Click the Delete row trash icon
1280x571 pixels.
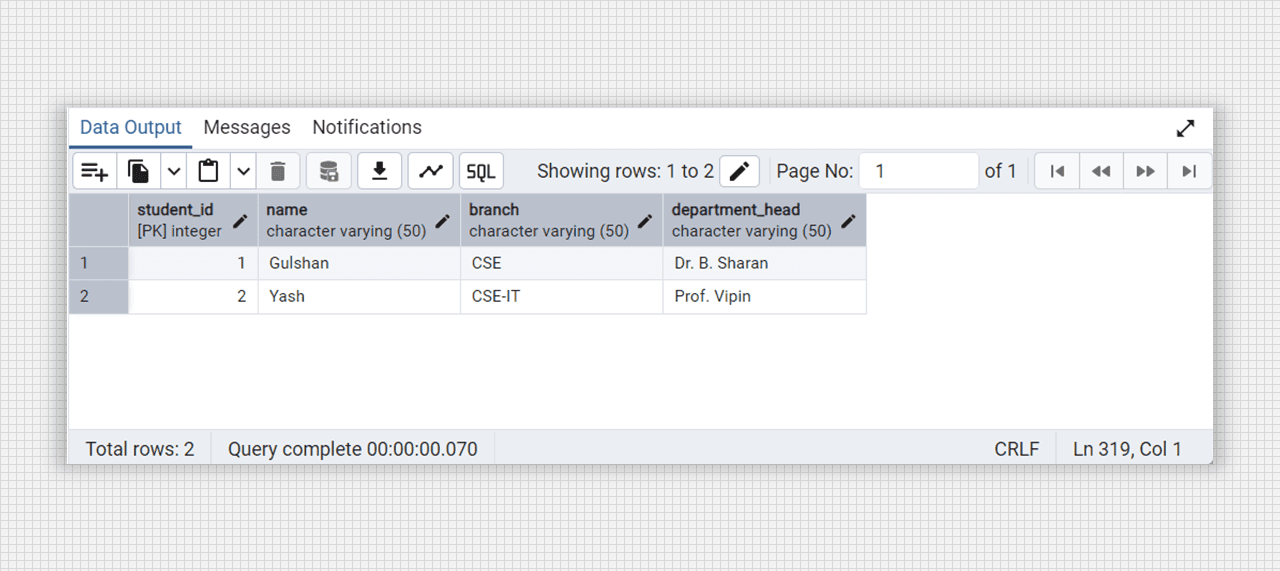pos(278,171)
